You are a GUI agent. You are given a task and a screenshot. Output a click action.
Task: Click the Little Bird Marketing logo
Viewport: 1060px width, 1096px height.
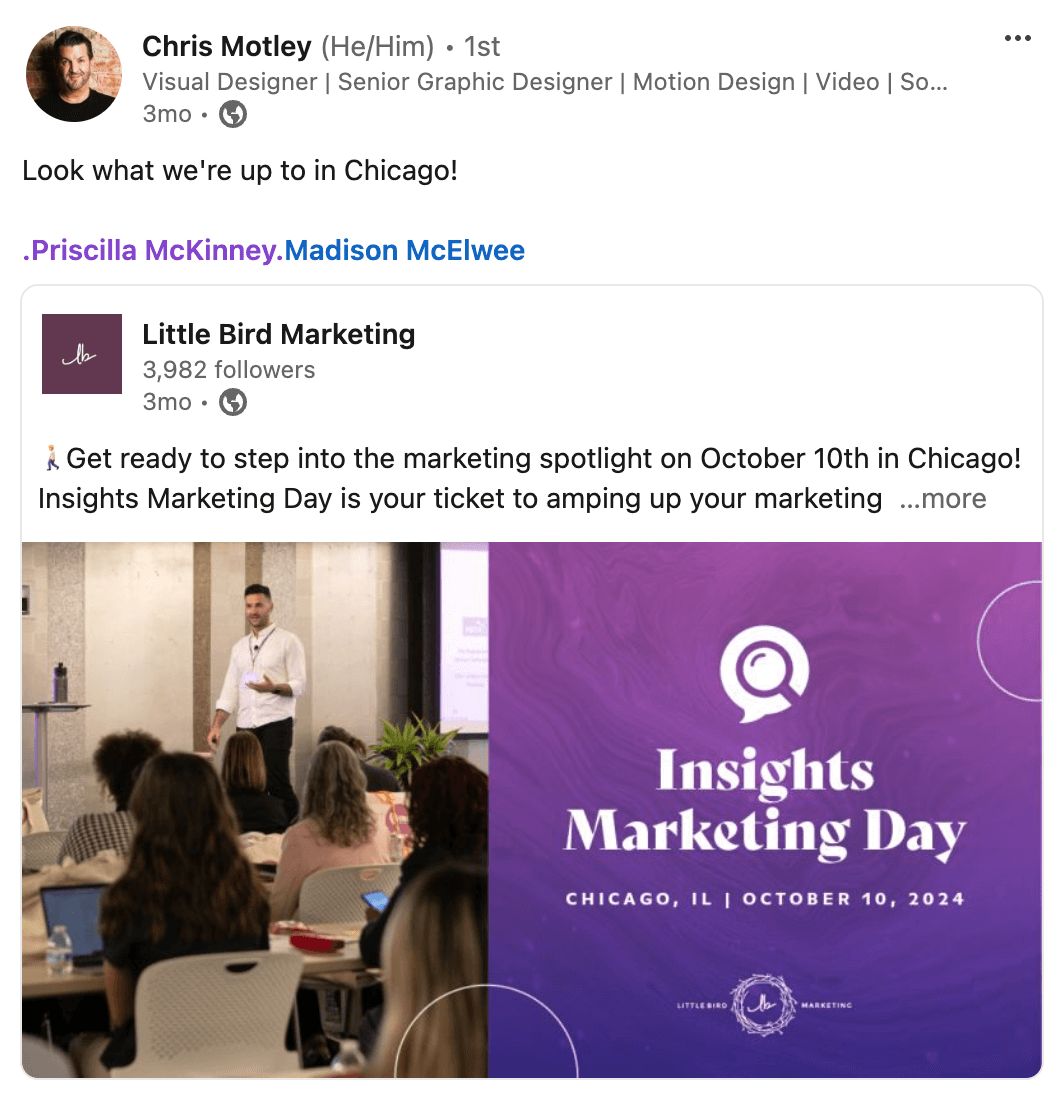[82, 354]
